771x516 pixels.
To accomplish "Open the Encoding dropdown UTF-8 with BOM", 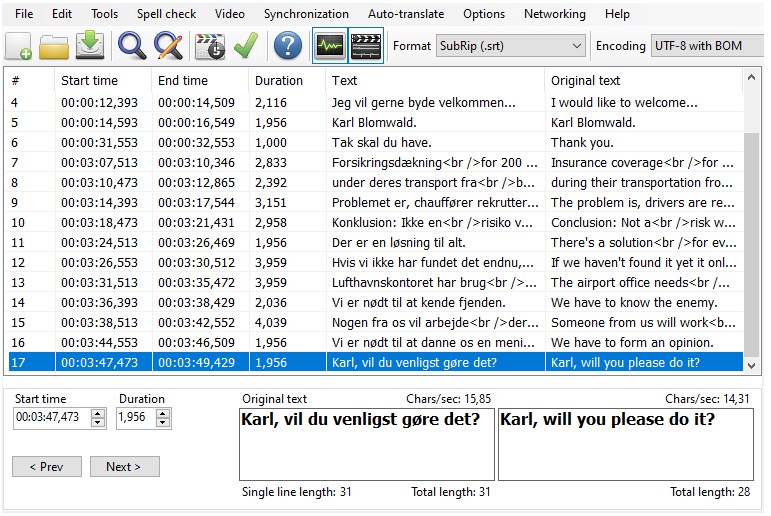I will pos(708,46).
